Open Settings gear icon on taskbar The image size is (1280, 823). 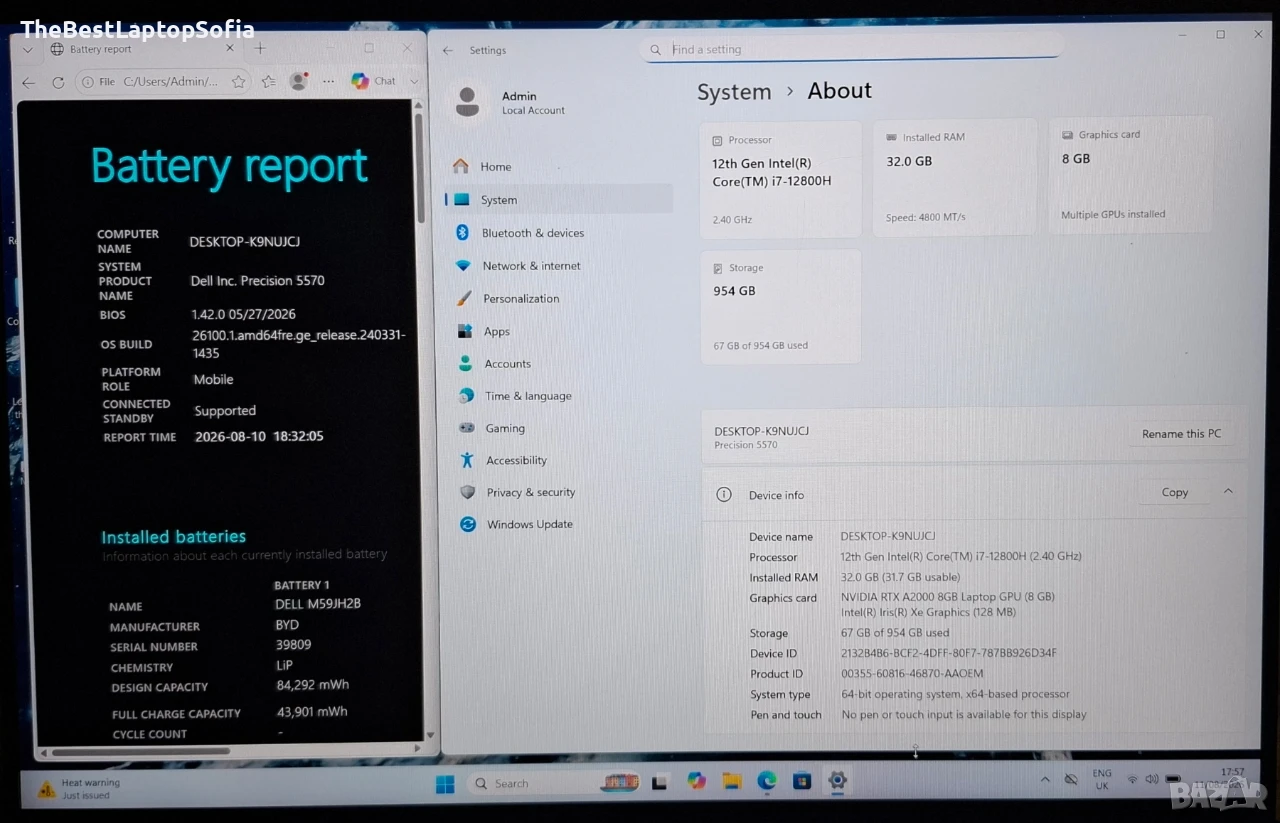tap(838, 781)
